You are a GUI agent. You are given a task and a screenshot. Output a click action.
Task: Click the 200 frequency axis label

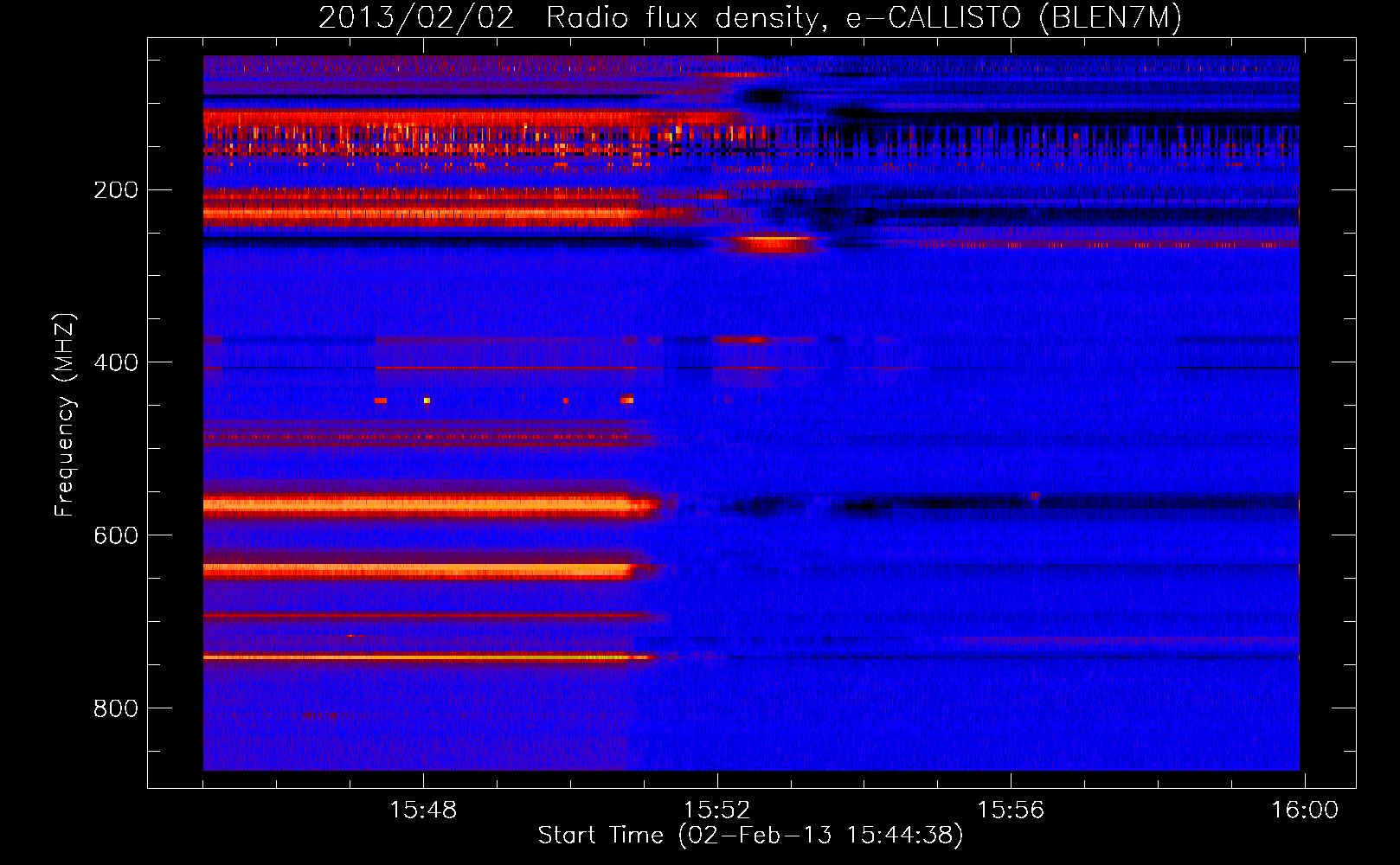pos(116,190)
